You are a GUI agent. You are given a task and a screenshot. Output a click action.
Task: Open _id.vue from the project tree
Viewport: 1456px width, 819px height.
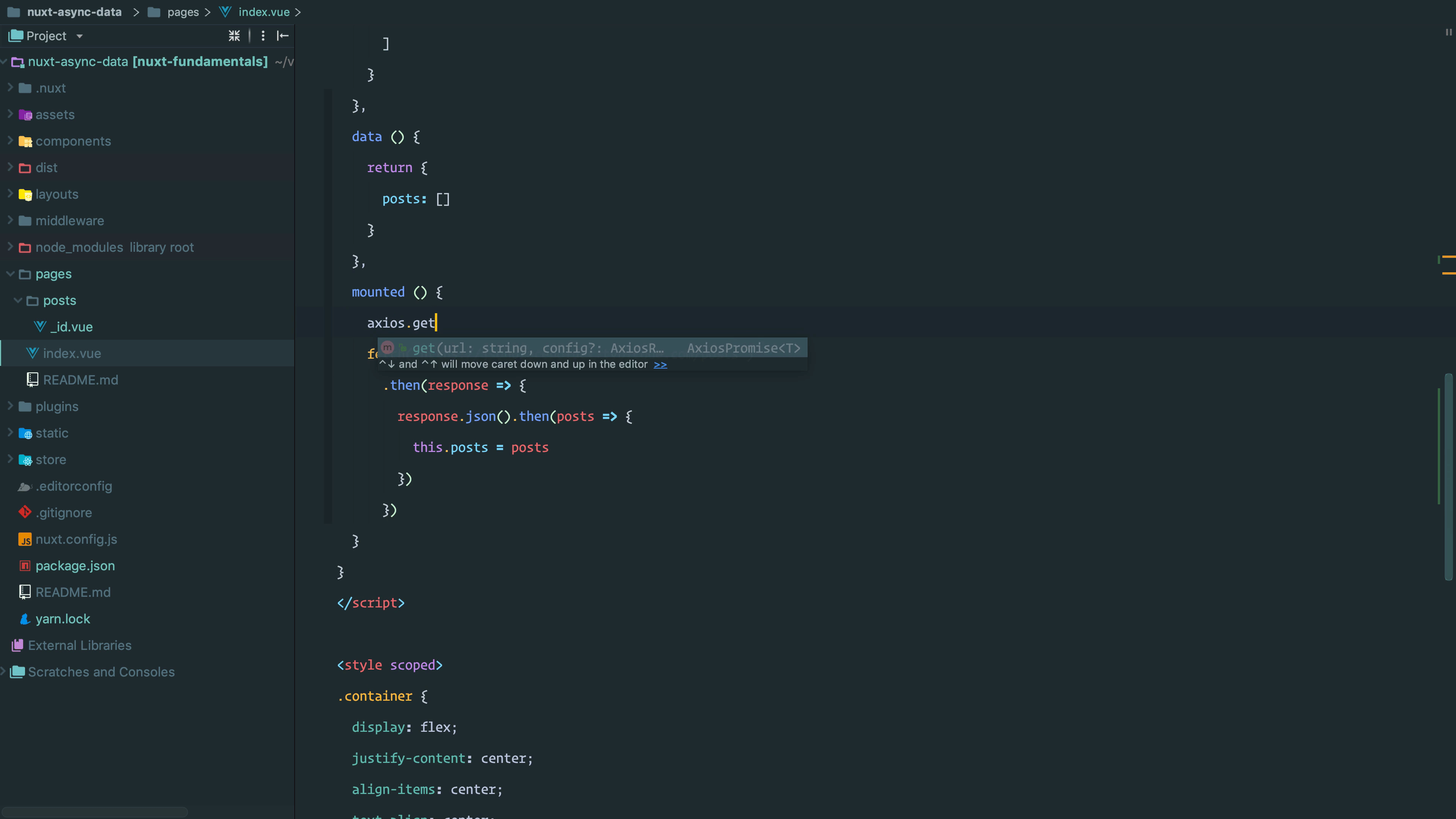[71, 327]
